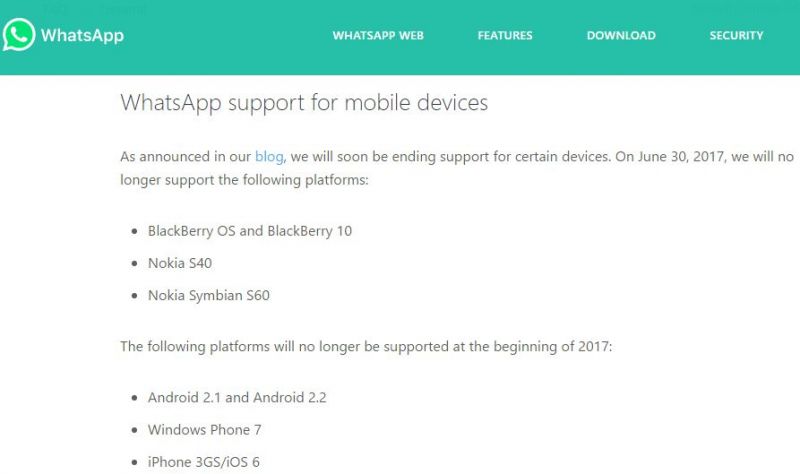Click the text longer support the following platforms
This screenshot has height=474, width=800.
point(244,180)
